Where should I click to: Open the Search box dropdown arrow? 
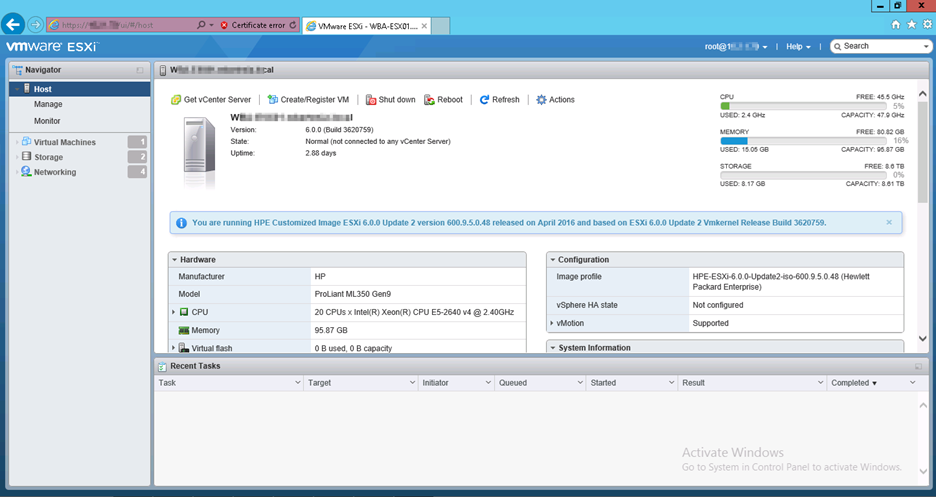tap(926, 47)
